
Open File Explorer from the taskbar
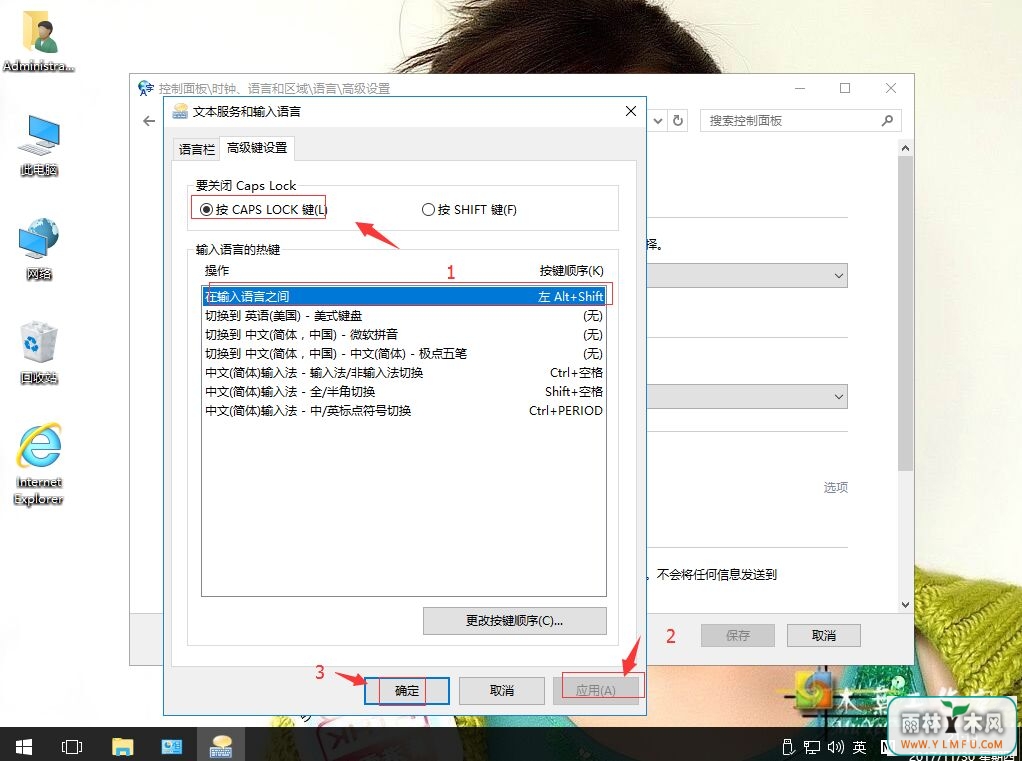122,747
